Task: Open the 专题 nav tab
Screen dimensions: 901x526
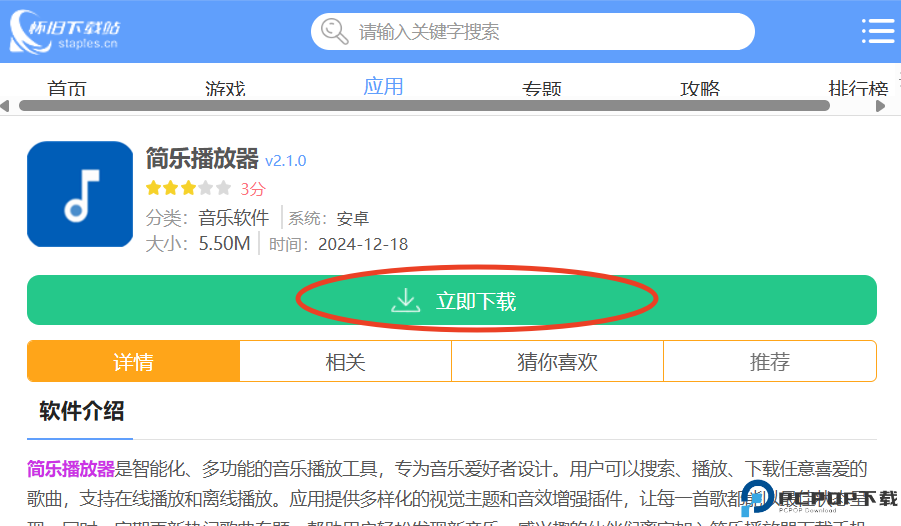Action: pyautogui.click(x=542, y=89)
